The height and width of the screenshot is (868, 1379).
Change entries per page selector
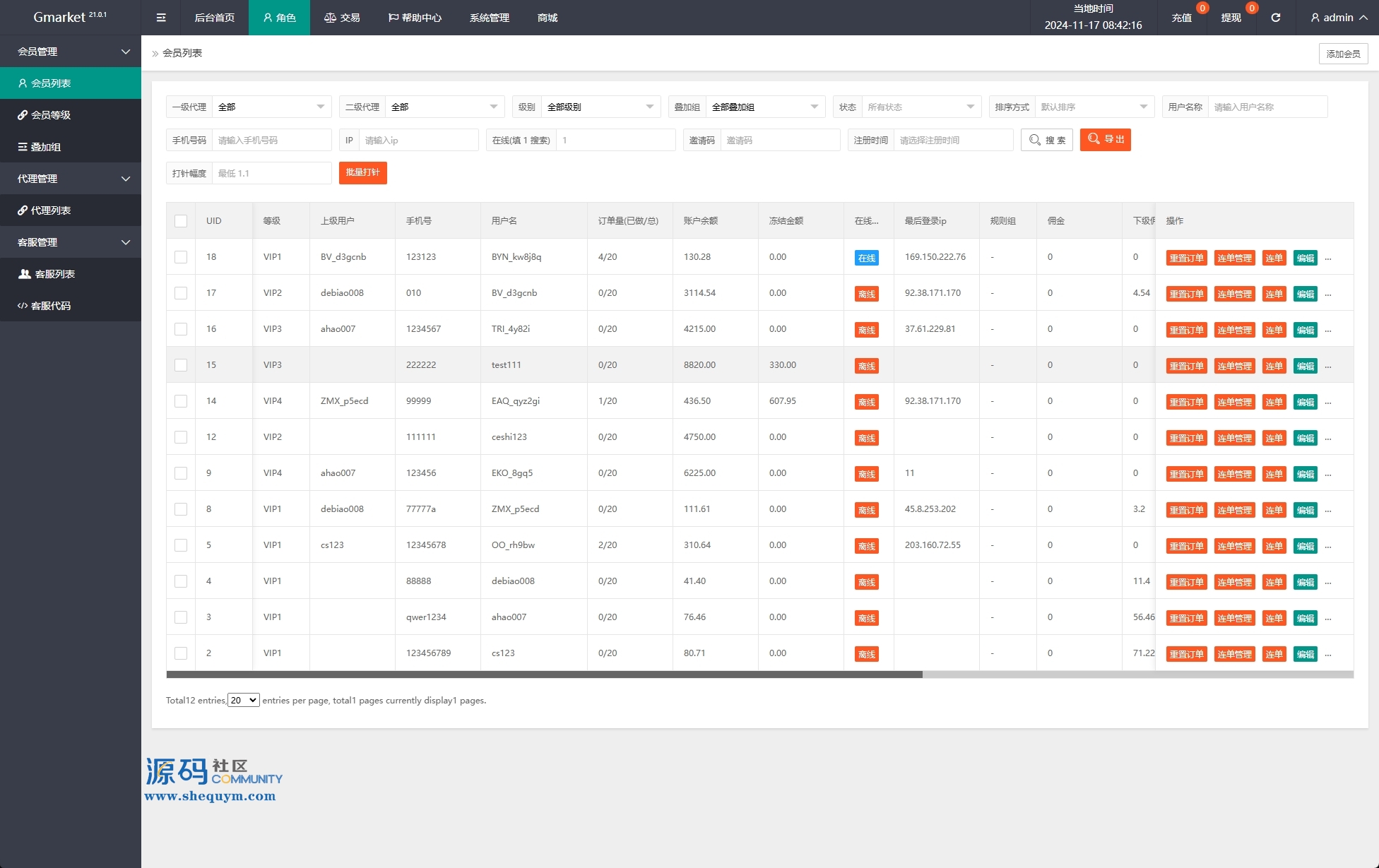243,701
